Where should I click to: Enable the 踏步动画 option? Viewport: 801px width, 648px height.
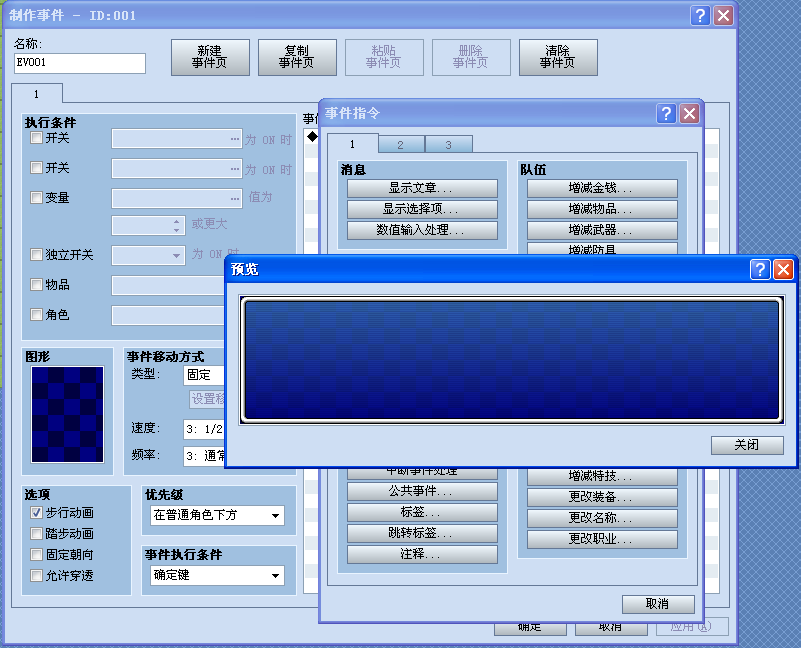(36, 534)
